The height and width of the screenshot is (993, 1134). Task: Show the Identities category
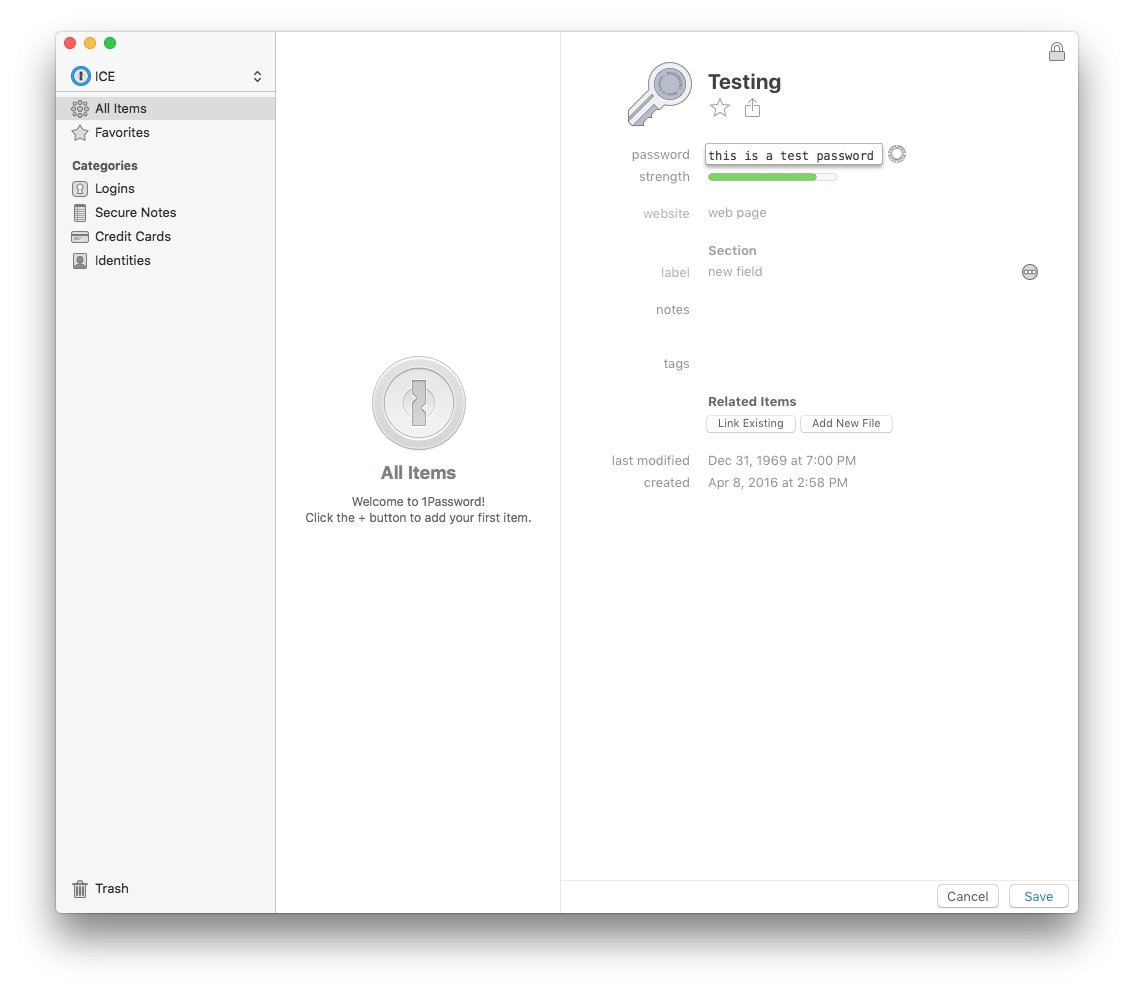tap(166, 260)
